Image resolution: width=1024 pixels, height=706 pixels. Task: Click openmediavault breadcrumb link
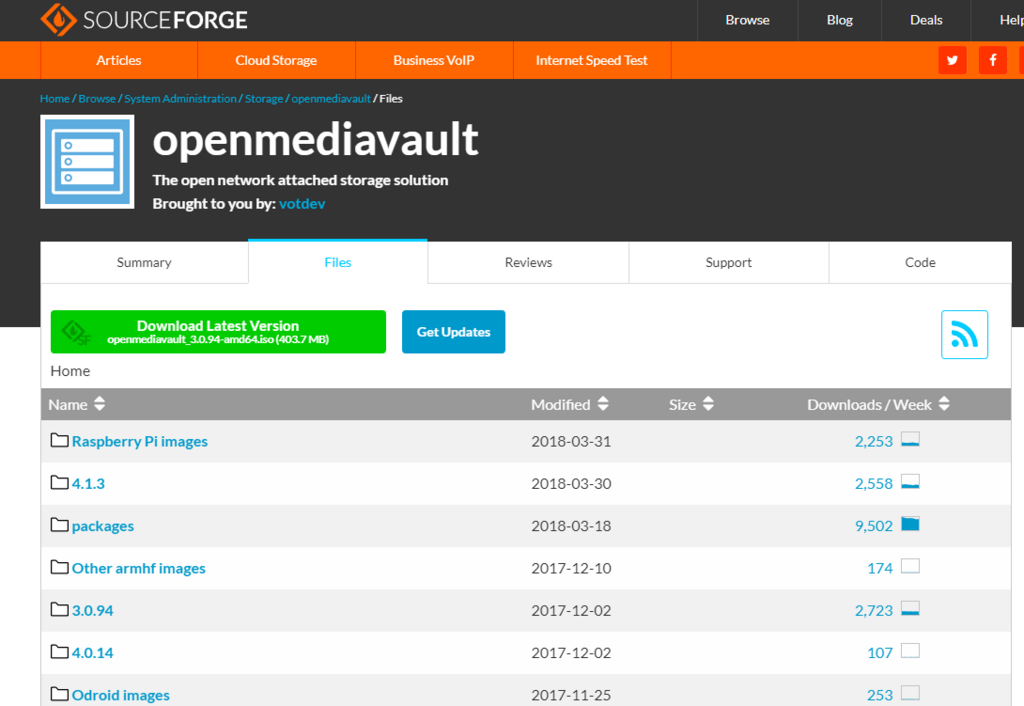click(x=331, y=99)
